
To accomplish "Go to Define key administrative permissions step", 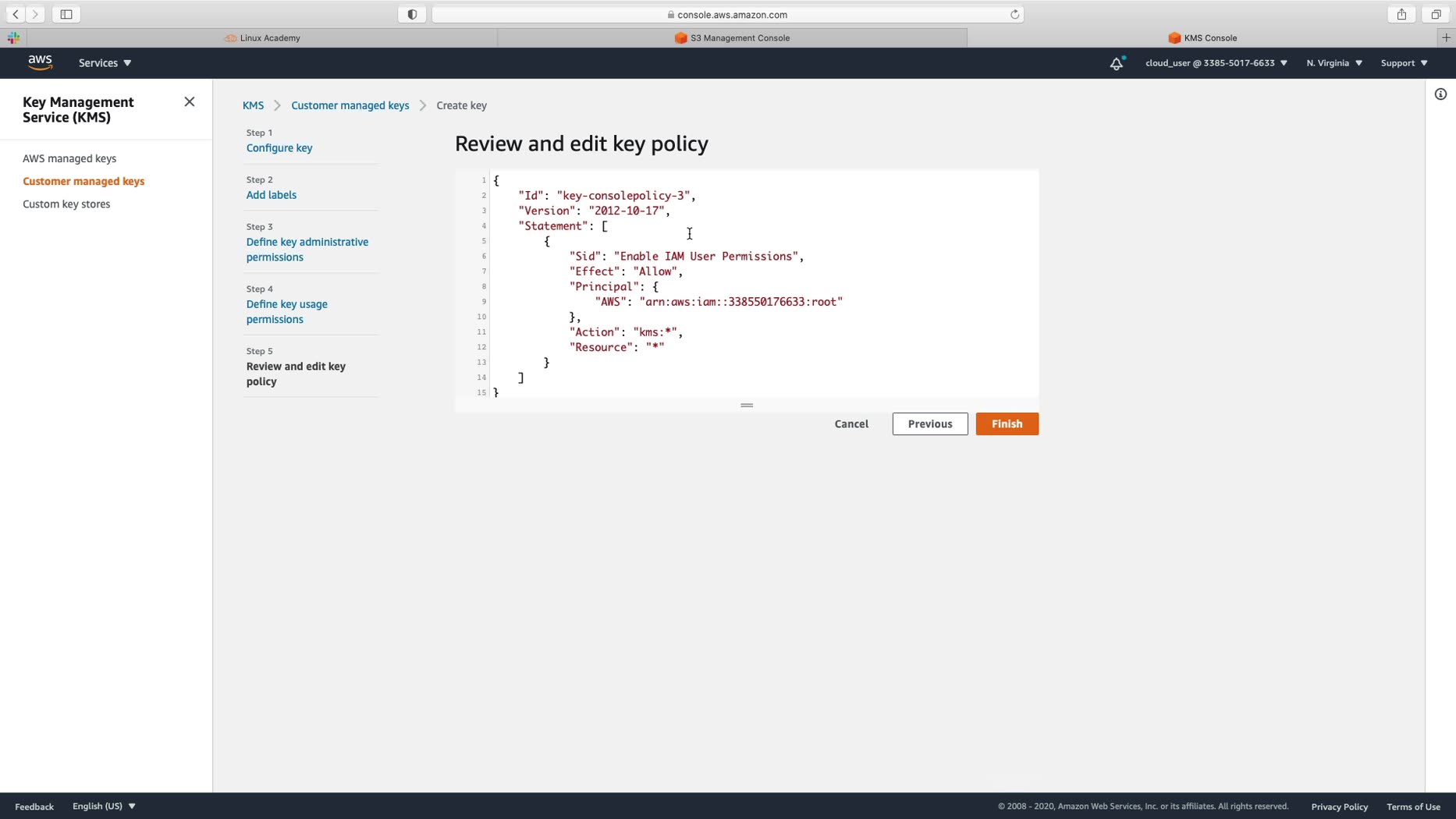I will point(307,250).
